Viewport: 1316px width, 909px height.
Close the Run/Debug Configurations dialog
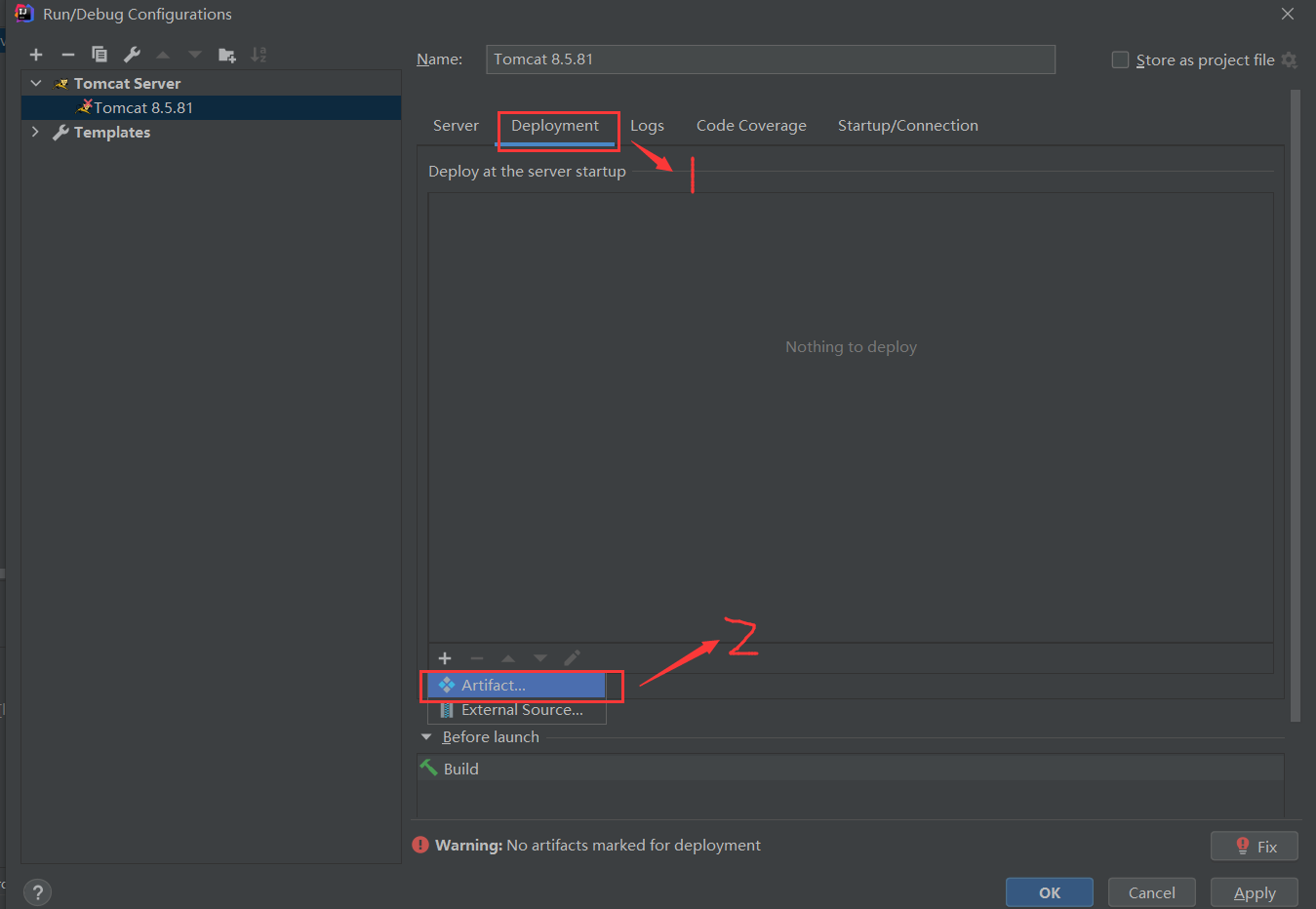point(1288,14)
